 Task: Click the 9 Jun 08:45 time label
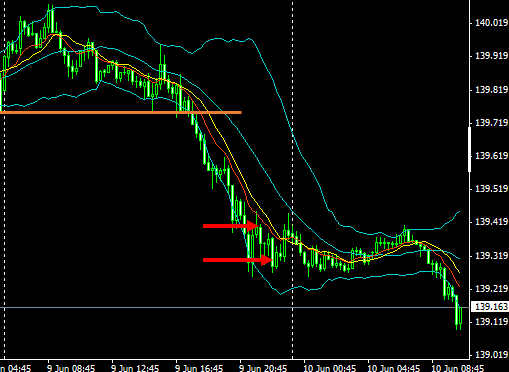point(71,368)
